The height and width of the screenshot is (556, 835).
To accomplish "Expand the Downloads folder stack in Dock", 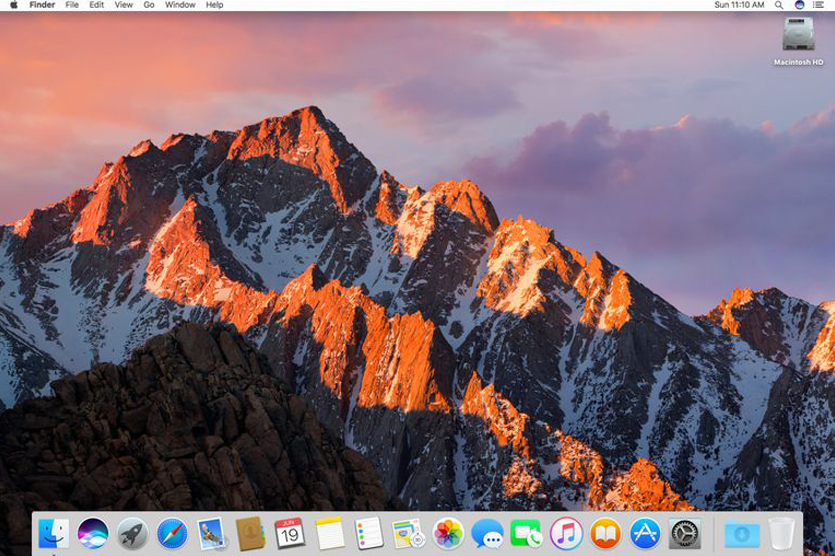I will pos(741,533).
